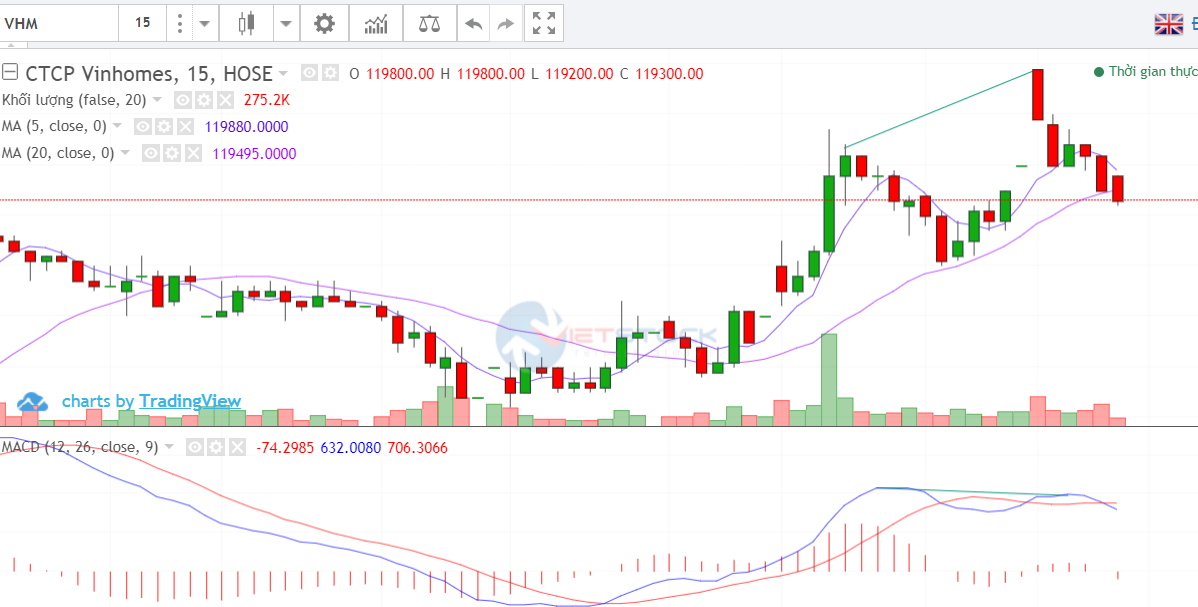Image resolution: width=1198 pixels, height=607 pixels.
Task: Expand the Khối lượng indicator dropdown arrow
Action: point(157,100)
